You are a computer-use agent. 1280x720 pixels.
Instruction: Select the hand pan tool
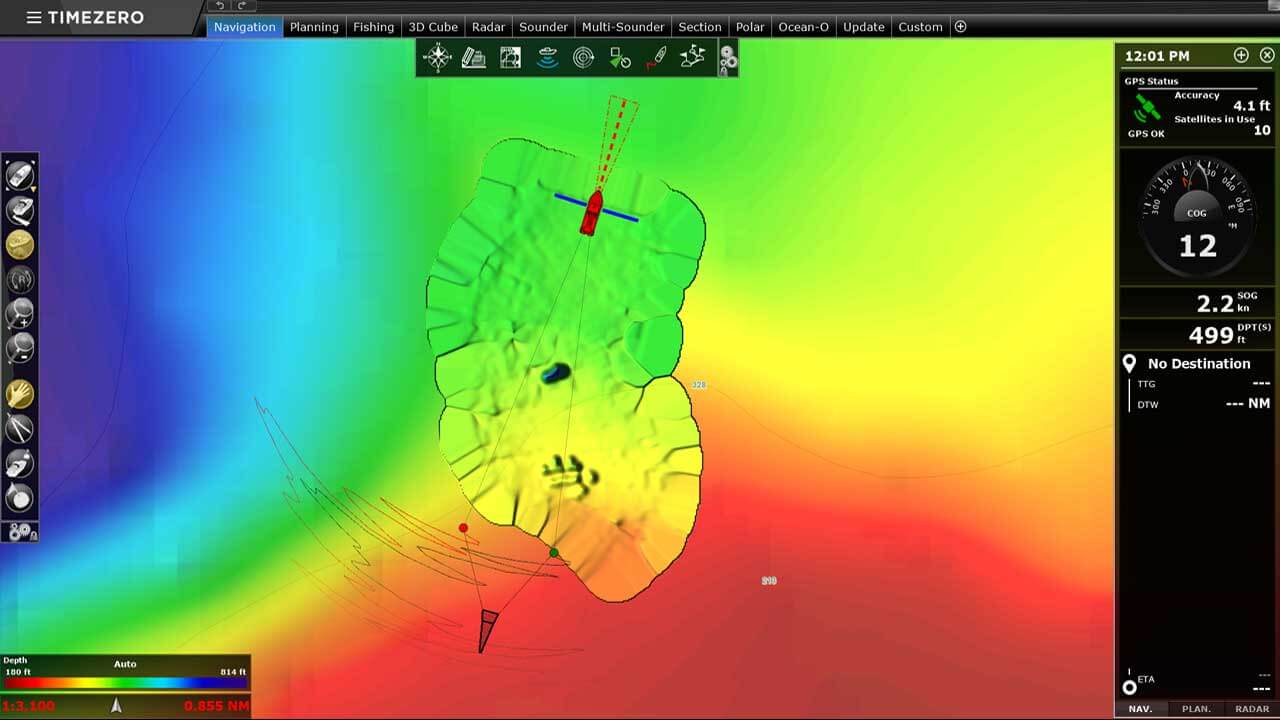[x=20, y=394]
